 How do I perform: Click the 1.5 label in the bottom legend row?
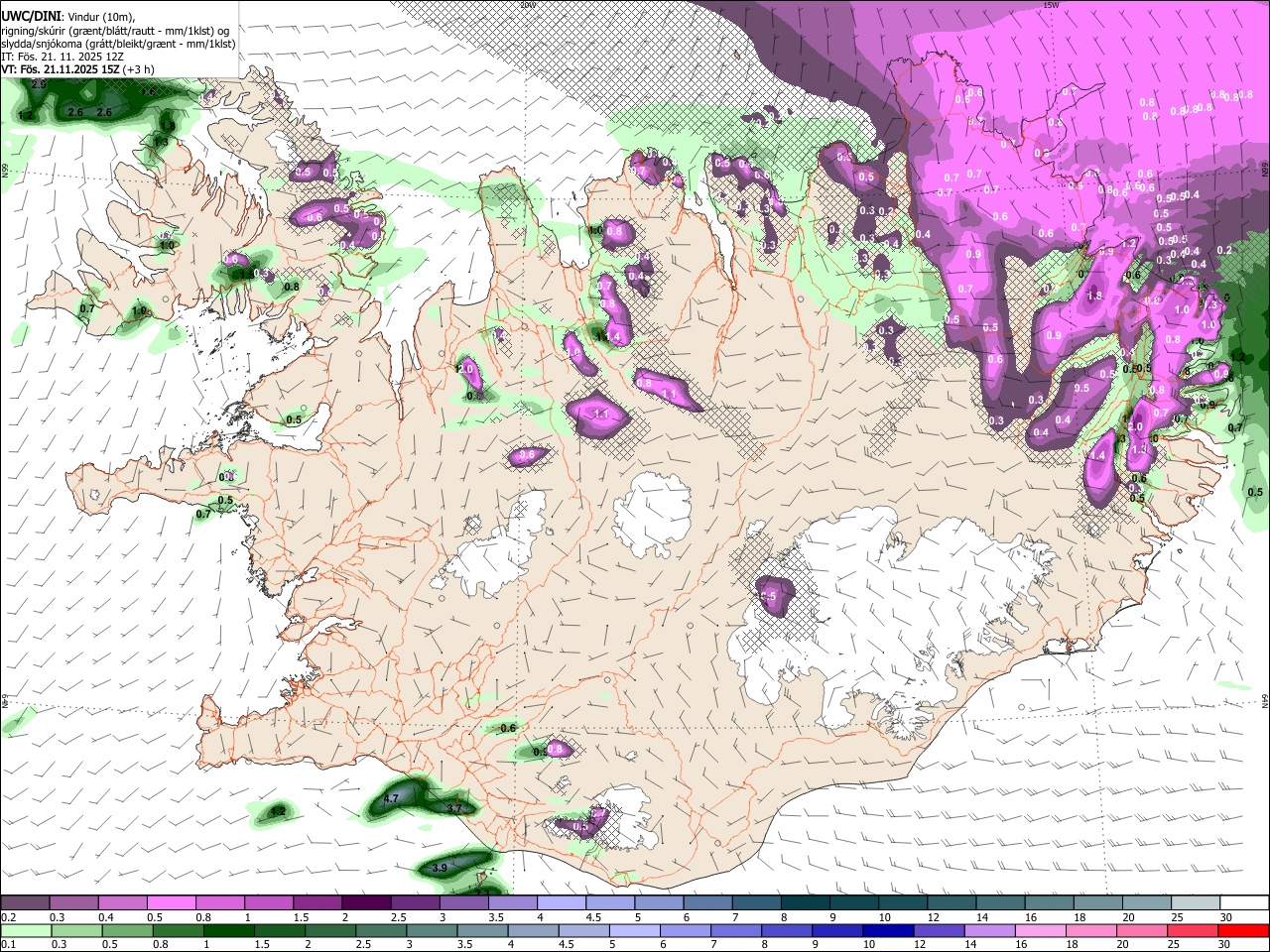click(x=263, y=944)
